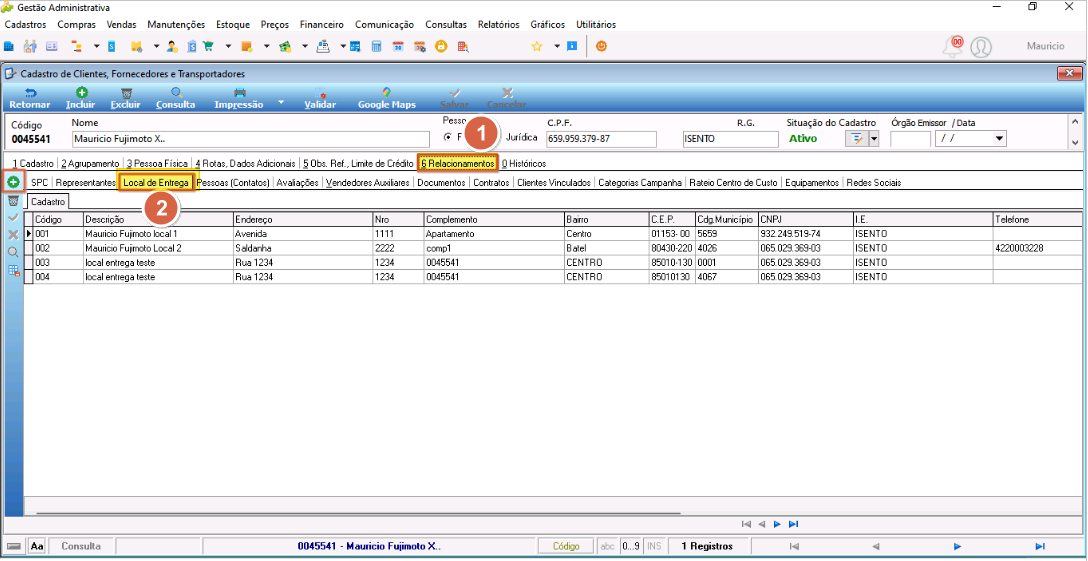Open the shopping cart icon in top toolbar

207,47
